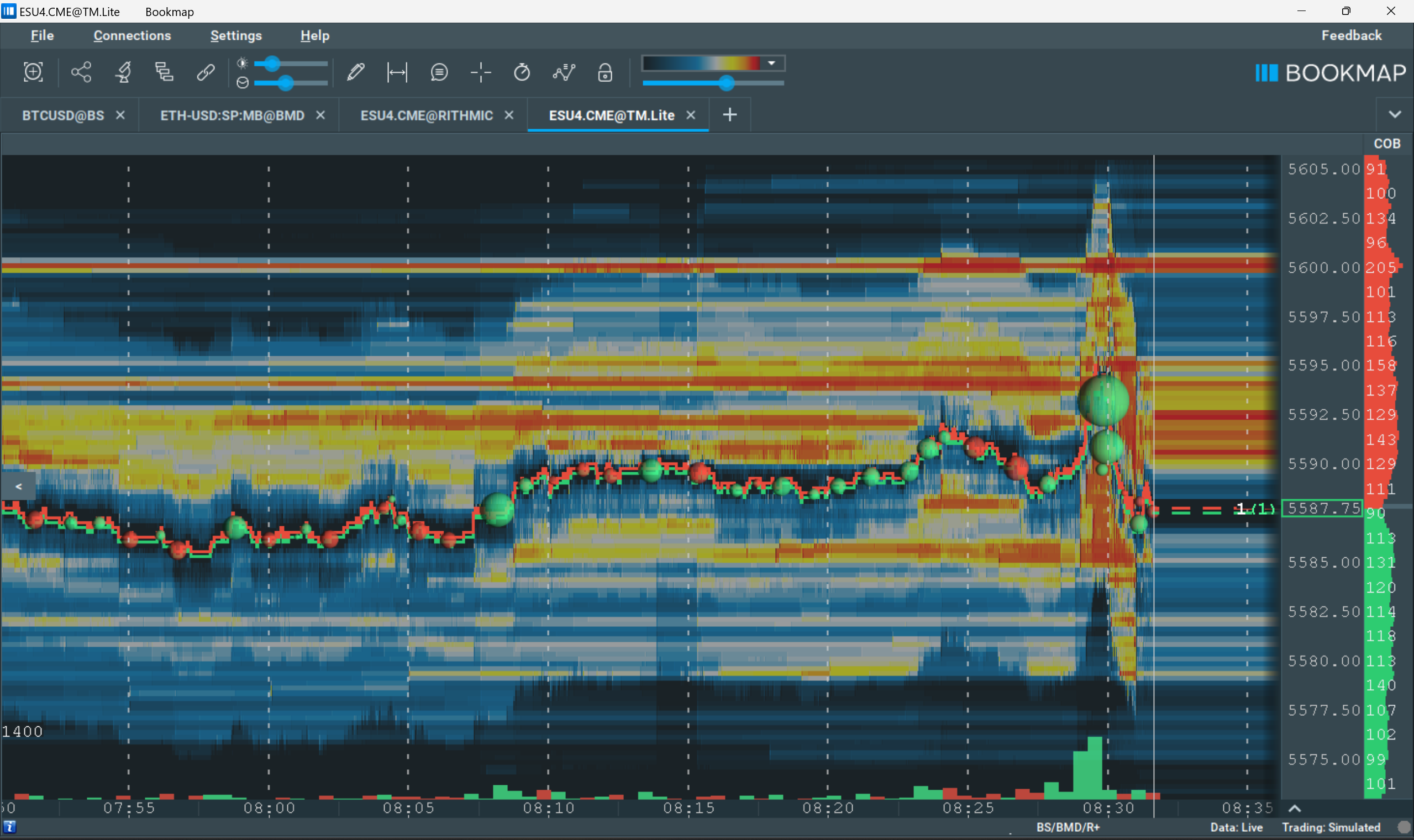
Task: Click the 140 bid size COB cell
Action: pyautogui.click(x=1381, y=685)
